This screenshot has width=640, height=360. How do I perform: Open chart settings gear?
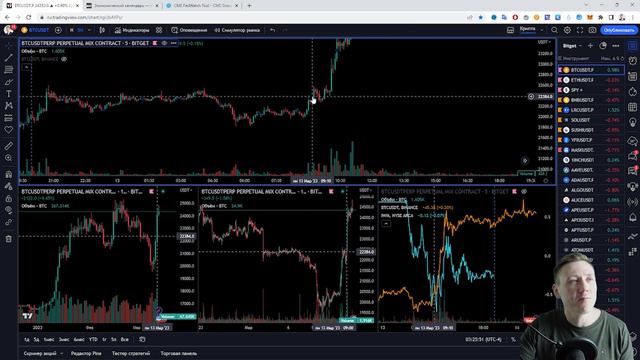coord(567,30)
